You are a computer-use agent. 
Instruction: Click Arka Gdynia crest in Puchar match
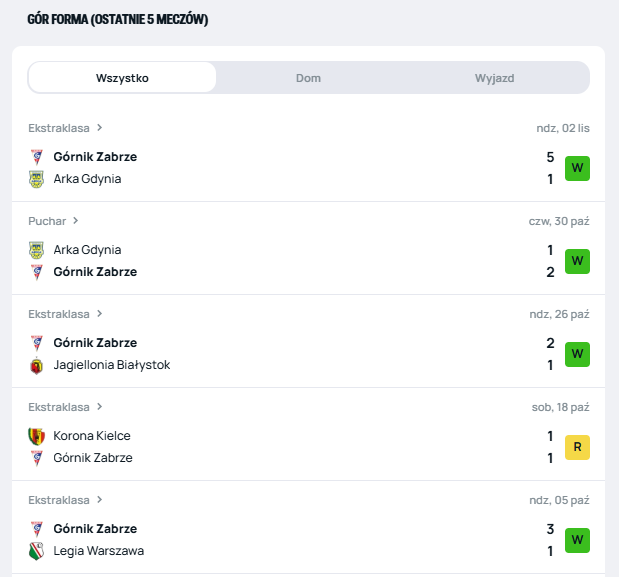point(36,250)
